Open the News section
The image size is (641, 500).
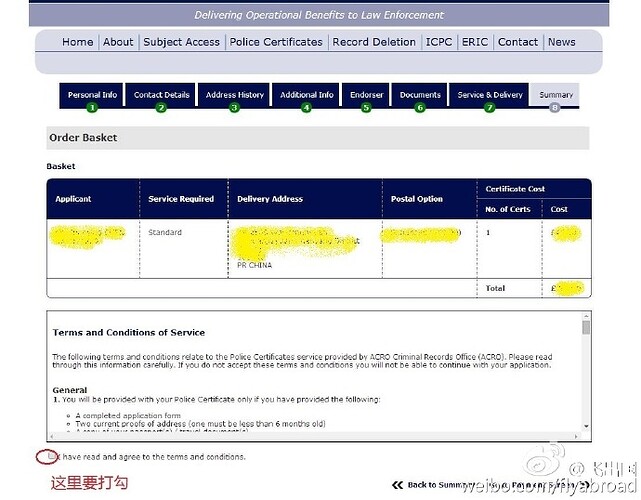561,42
